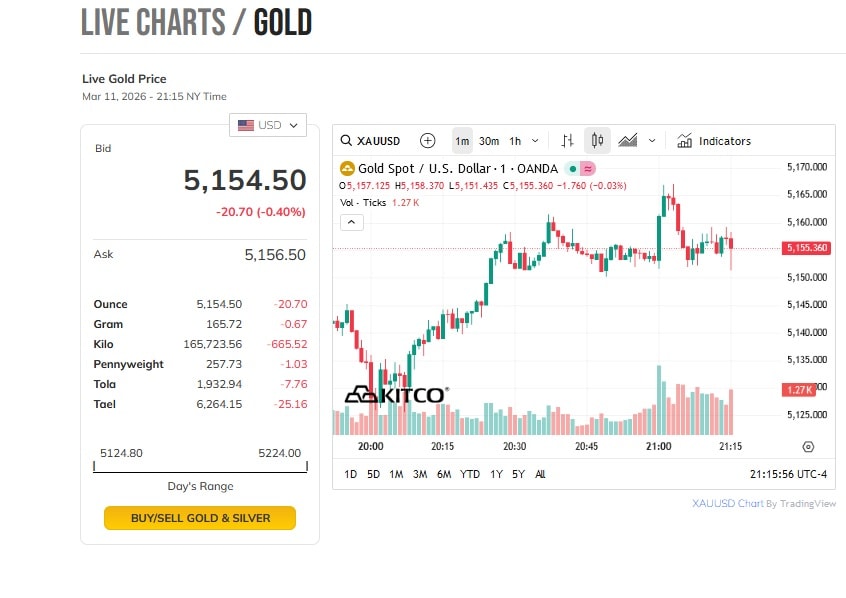Switch to the 5D date range
Viewport: 846px width, 598px height.
[x=373, y=474]
